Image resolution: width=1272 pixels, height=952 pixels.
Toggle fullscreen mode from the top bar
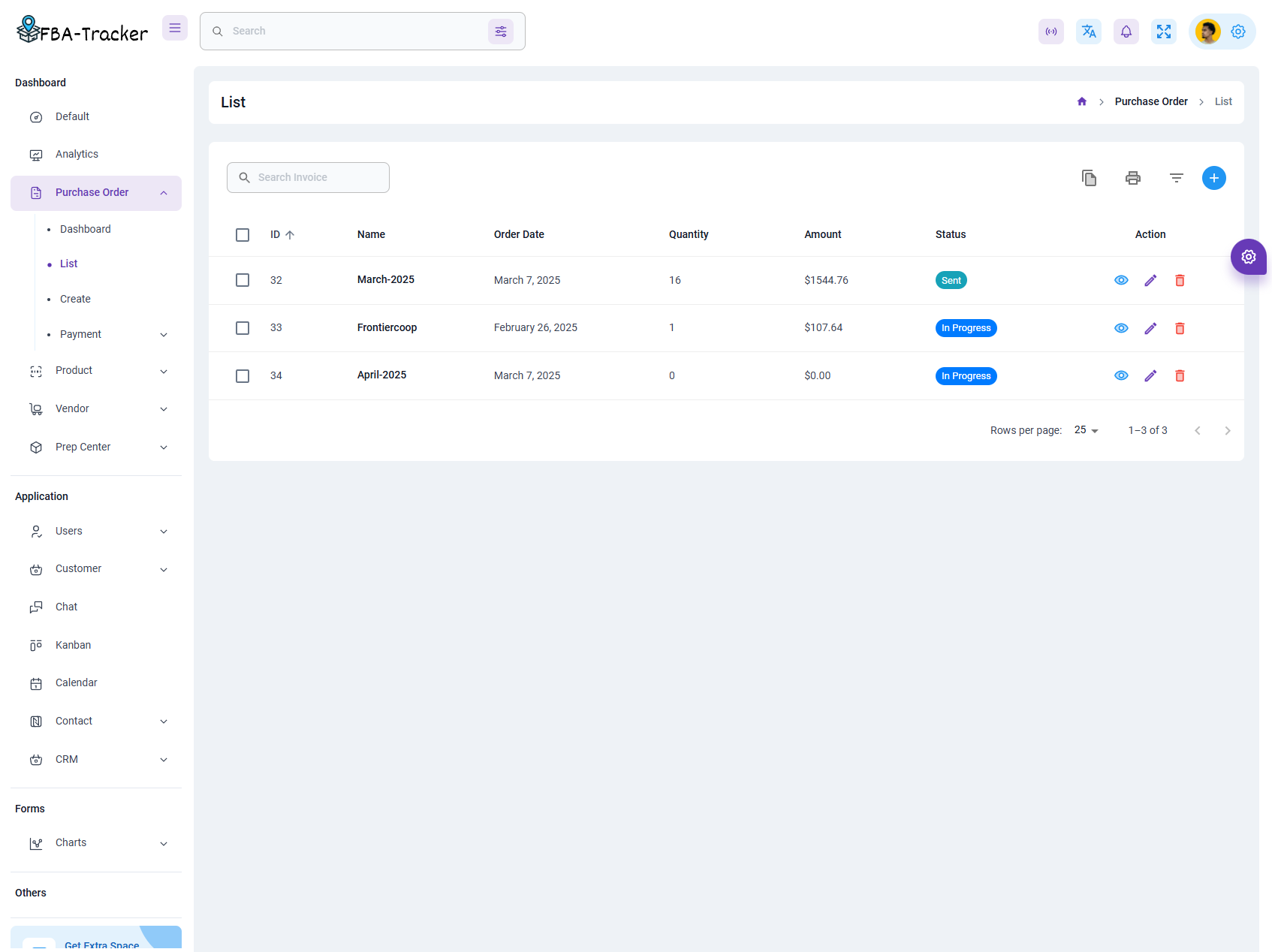[1163, 31]
